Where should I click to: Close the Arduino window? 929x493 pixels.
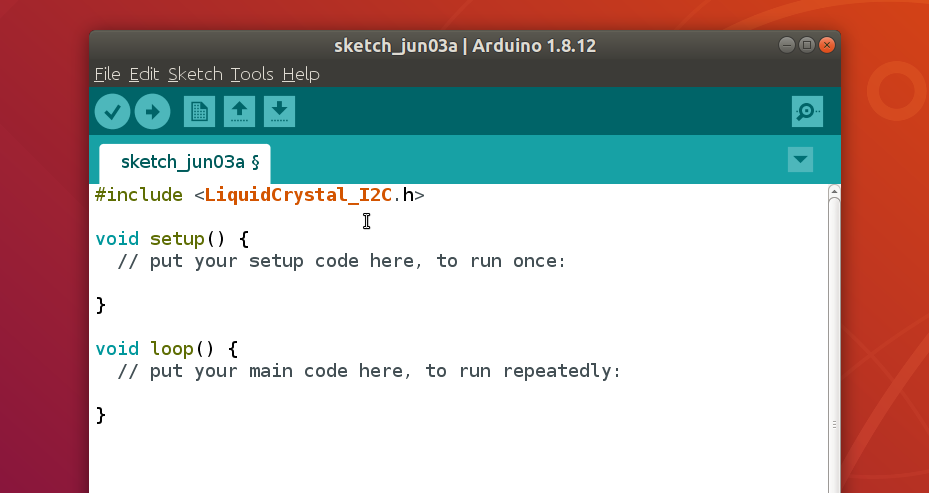click(x=827, y=45)
